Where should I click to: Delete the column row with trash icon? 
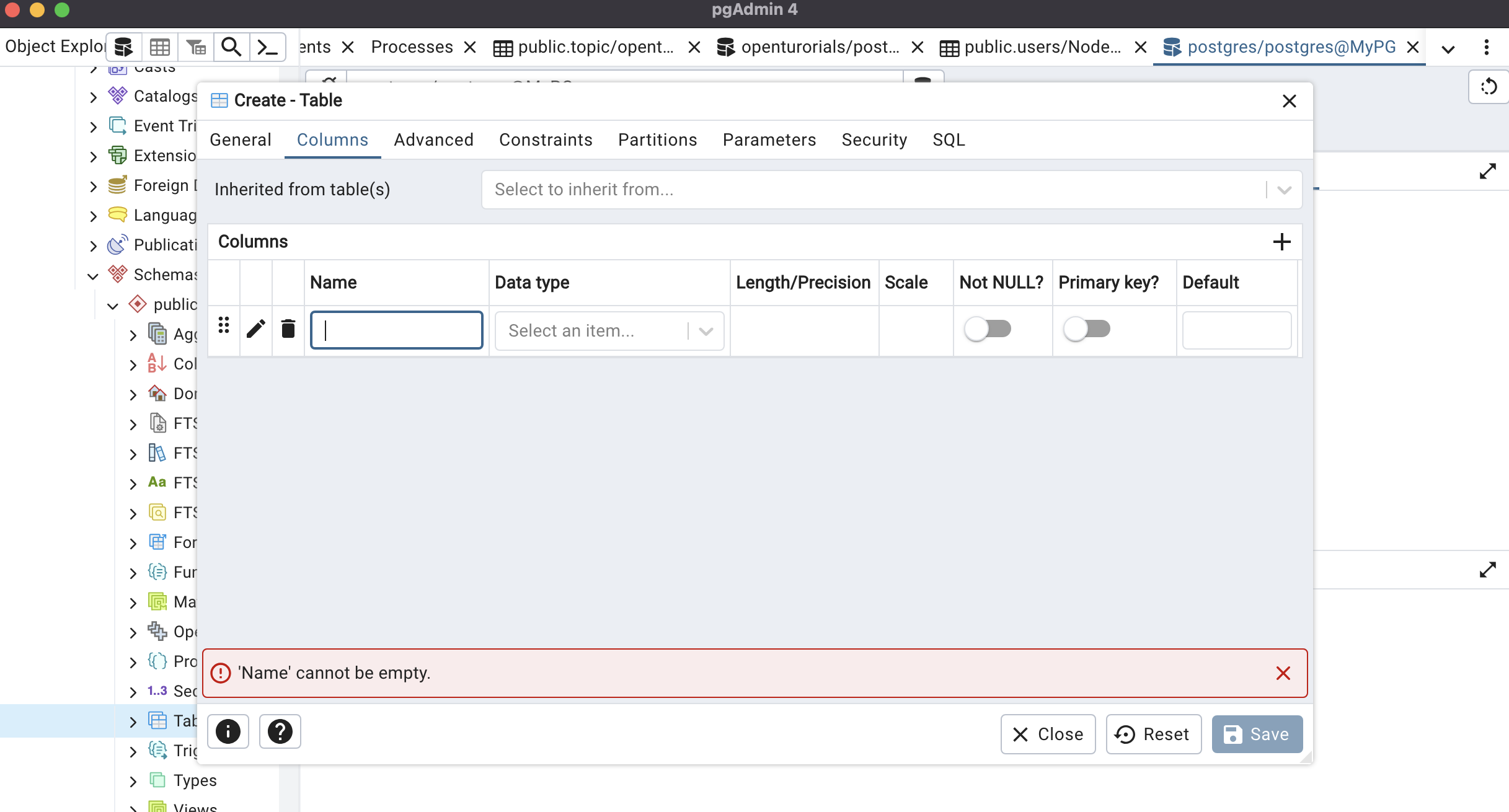pos(288,329)
